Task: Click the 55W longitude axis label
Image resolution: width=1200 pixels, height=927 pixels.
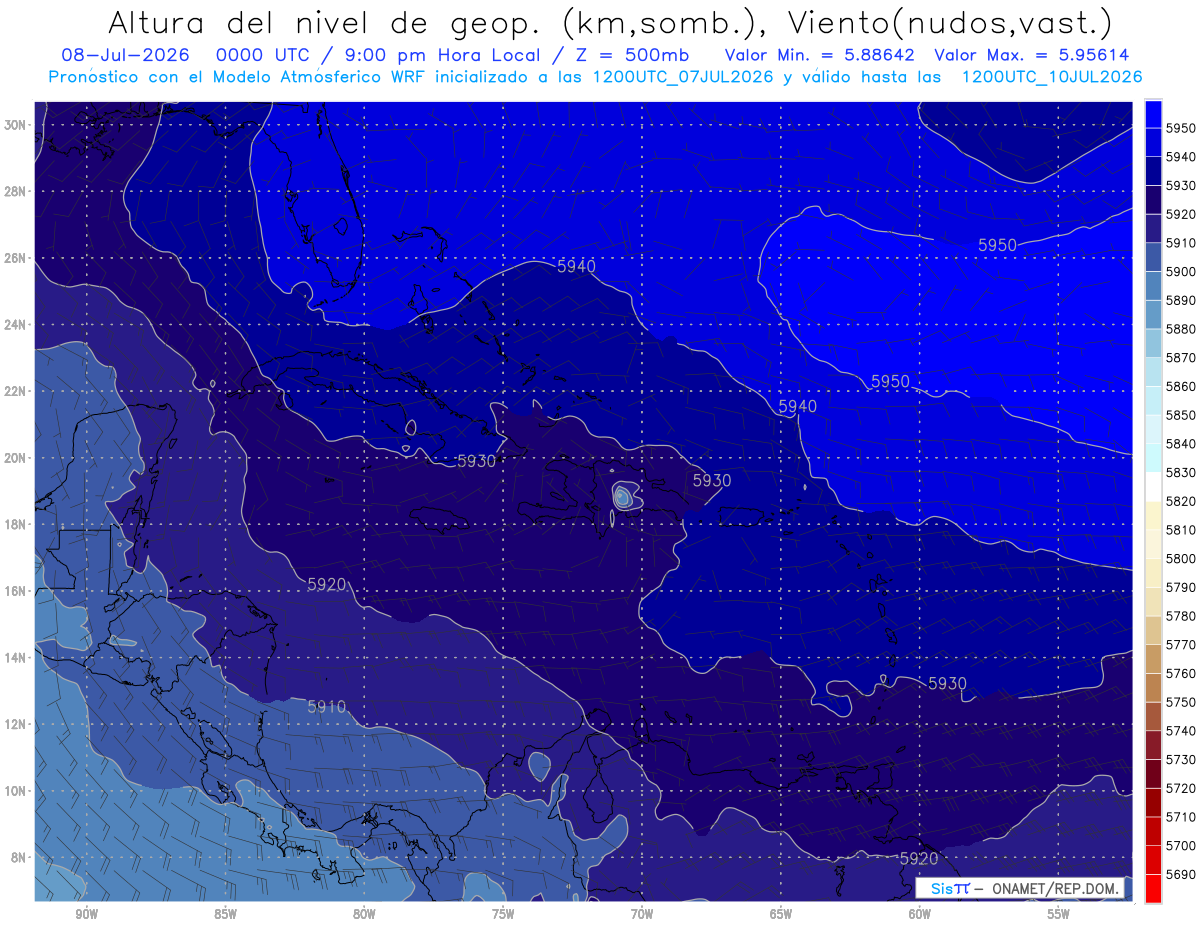Action: pos(1059,914)
